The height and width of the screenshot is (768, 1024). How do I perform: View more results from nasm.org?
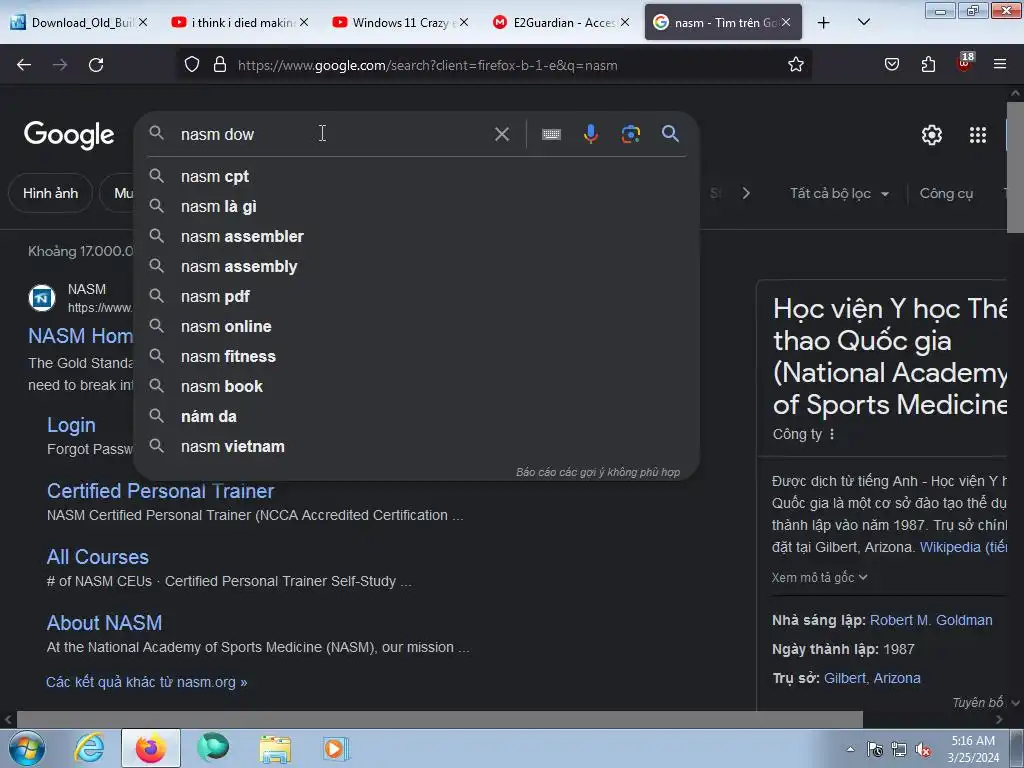coord(146,682)
